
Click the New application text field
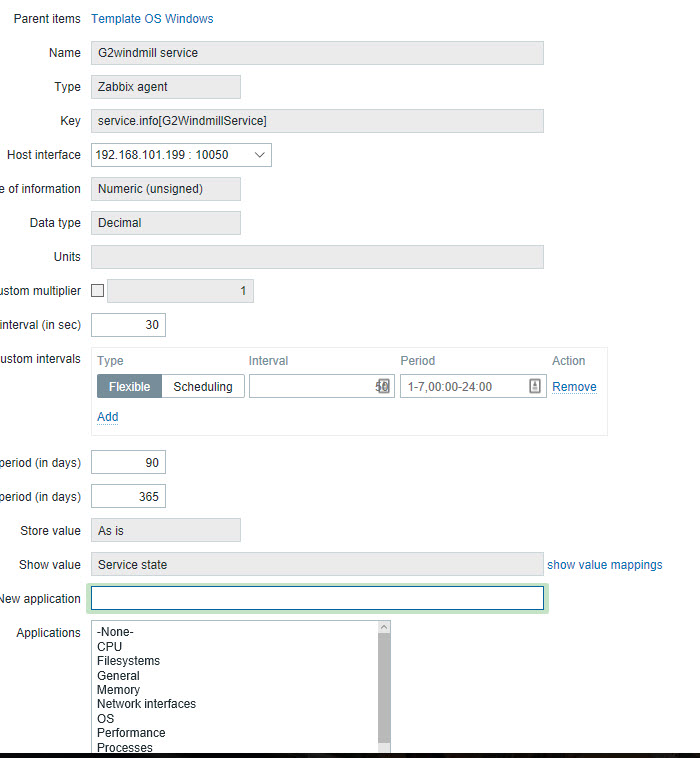[x=317, y=598]
